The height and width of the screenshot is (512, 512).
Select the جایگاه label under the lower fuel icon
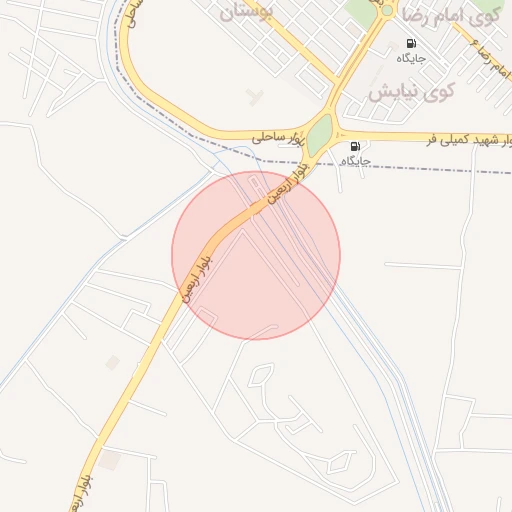pos(356,161)
